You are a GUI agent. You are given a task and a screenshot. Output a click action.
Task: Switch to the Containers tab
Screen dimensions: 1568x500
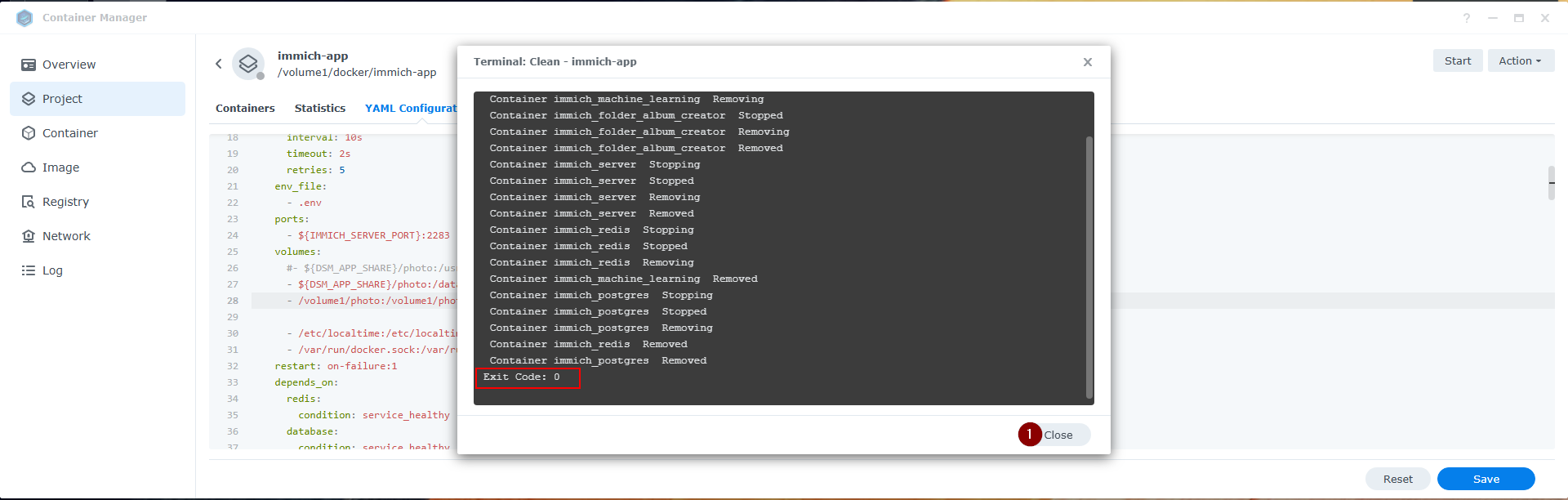click(245, 108)
